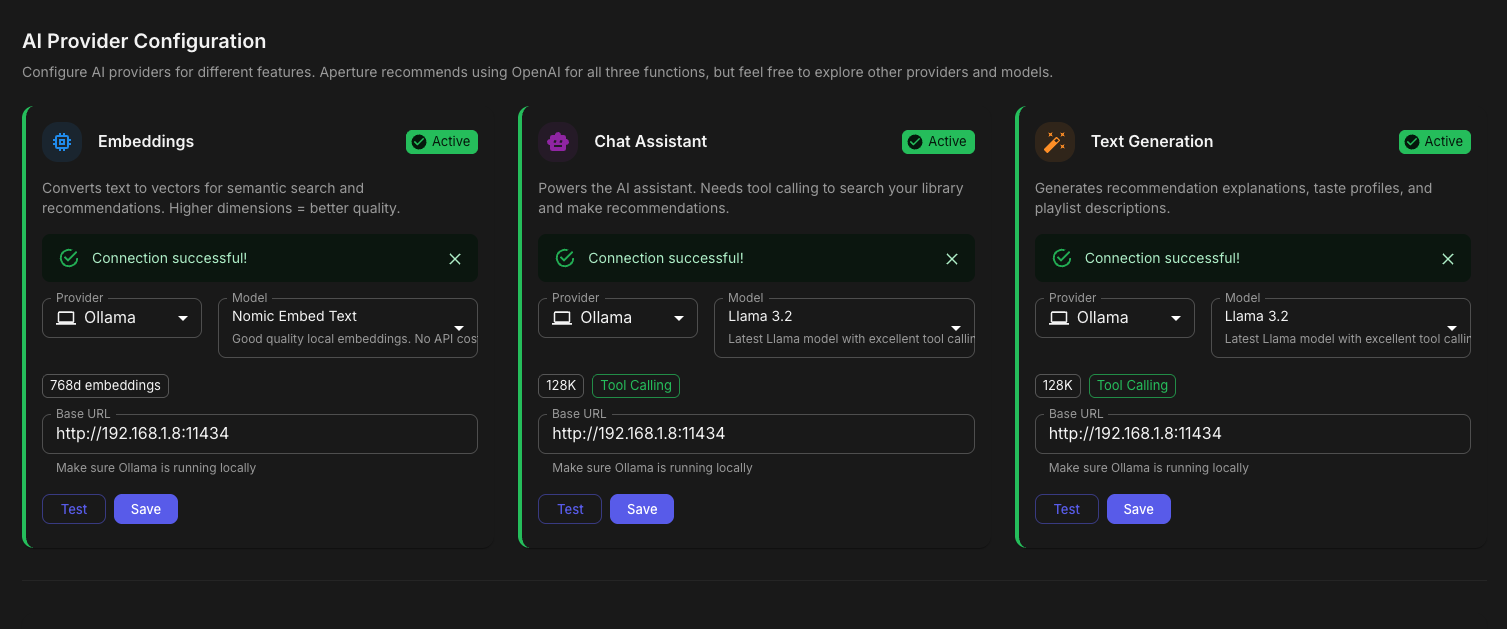Dismiss the Embeddings connection successful message
Image resolution: width=1507 pixels, height=629 pixels.
pyautogui.click(x=455, y=259)
